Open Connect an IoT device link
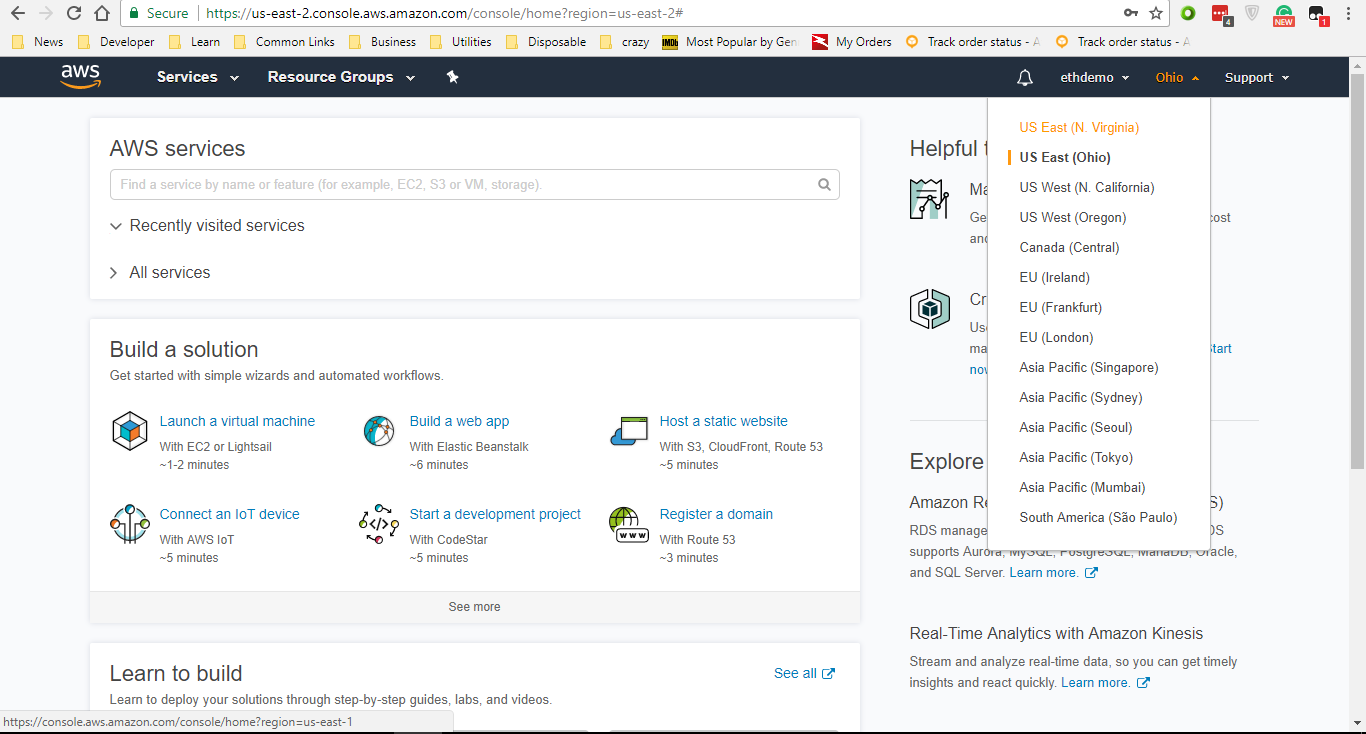The width and height of the screenshot is (1366, 734). [229, 514]
